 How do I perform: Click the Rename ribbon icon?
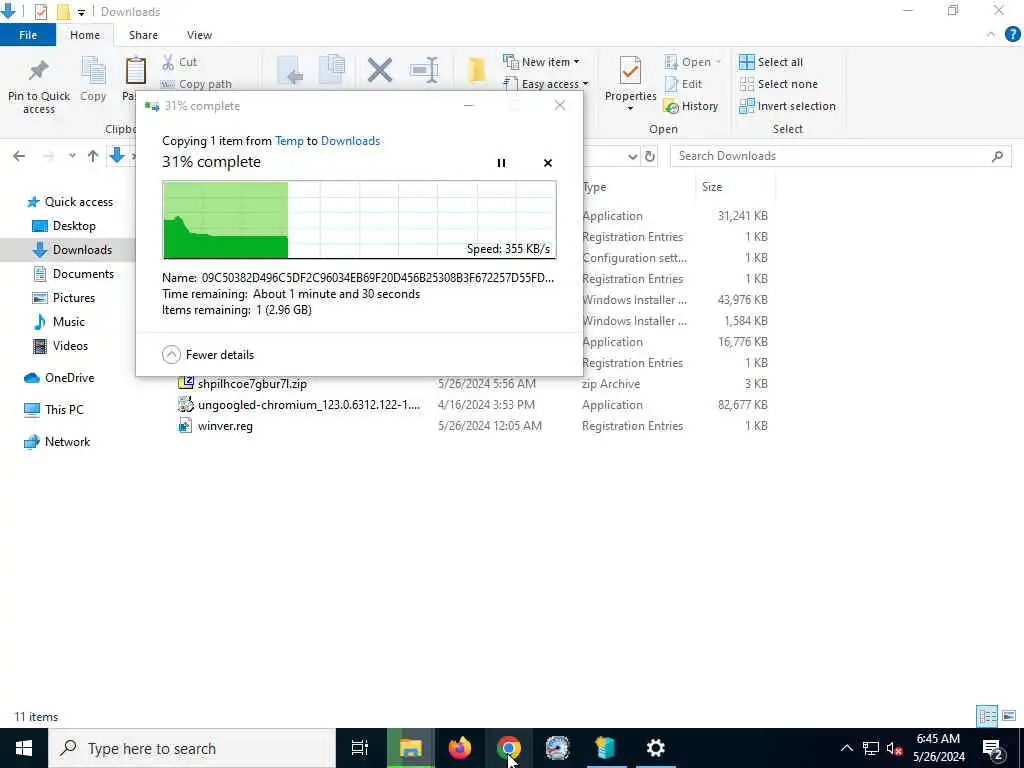tap(424, 71)
